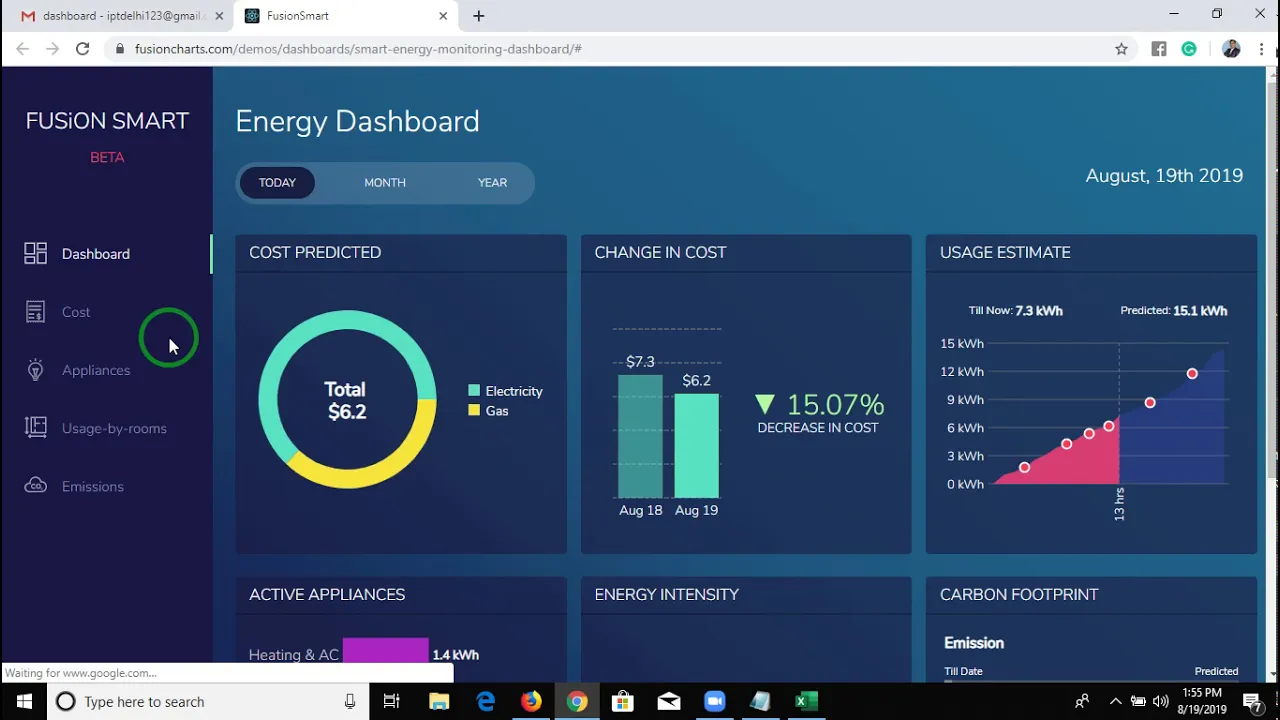Click the Cost receipt icon
Screen dimensions: 1280x720
(35, 312)
